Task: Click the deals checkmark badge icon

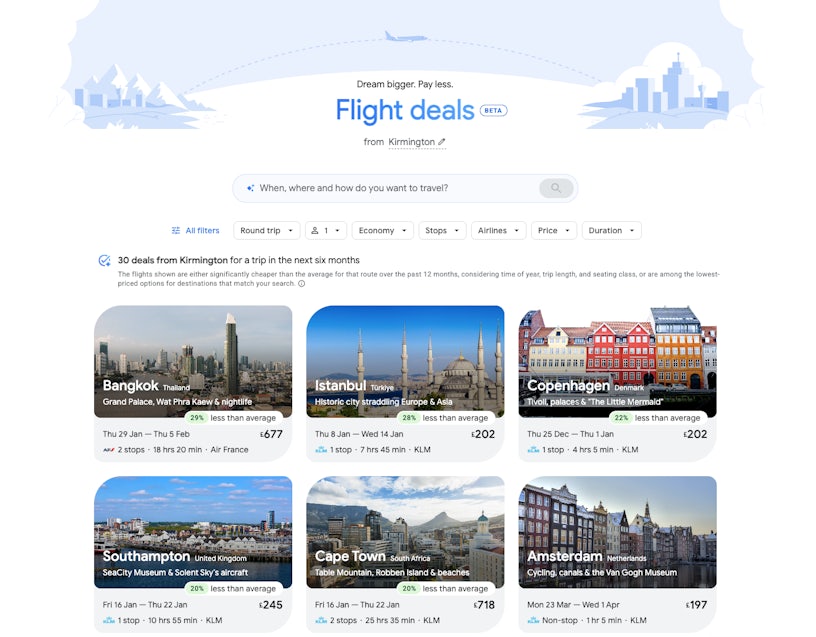Action: 105,260
